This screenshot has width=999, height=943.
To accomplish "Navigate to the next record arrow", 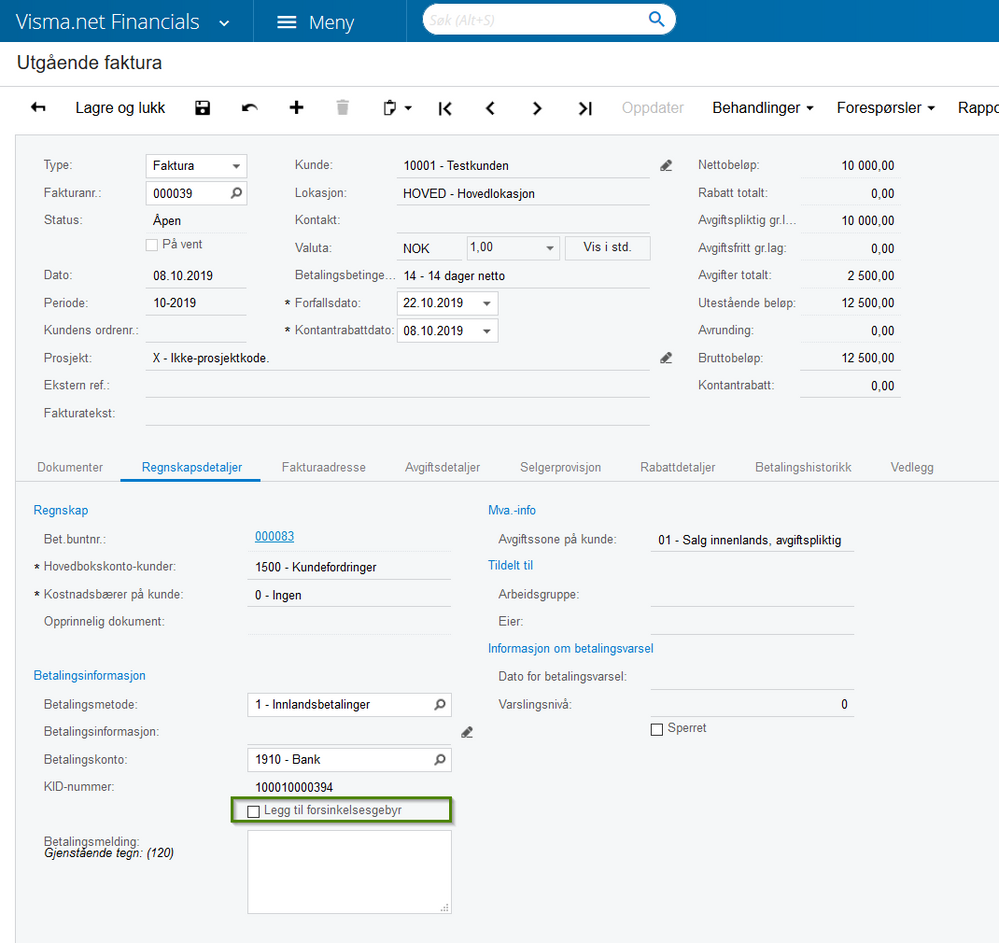I will pyautogui.click(x=537, y=108).
